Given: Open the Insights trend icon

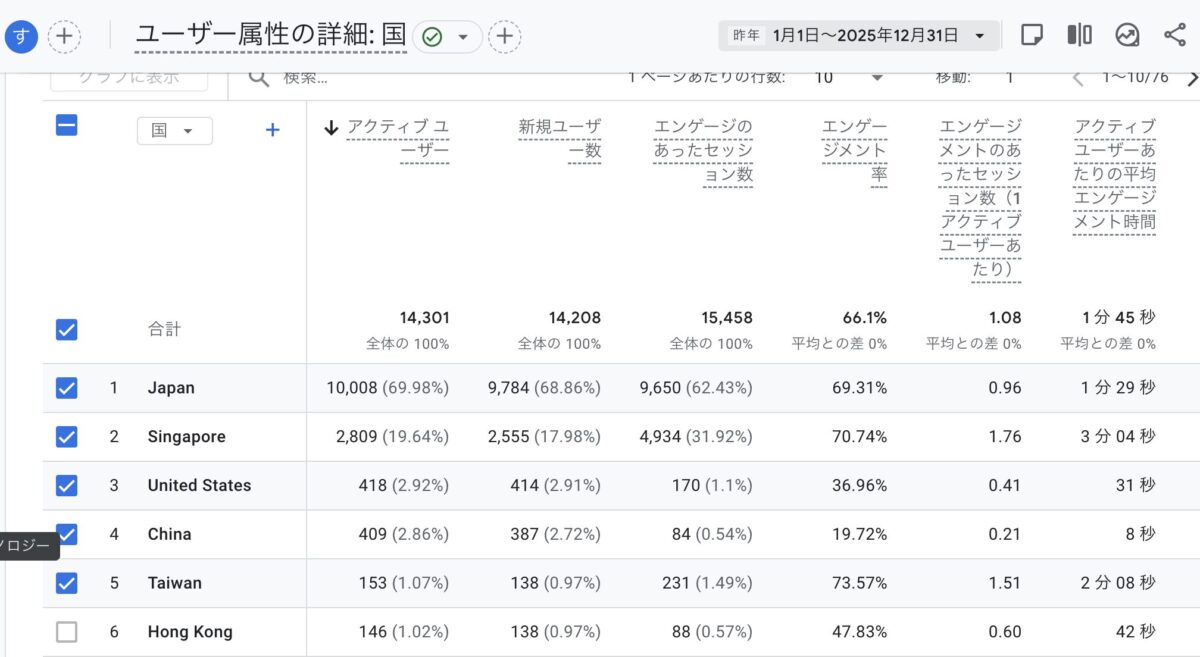Looking at the screenshot, I should pyautogui.click(x=1127, y=35).
